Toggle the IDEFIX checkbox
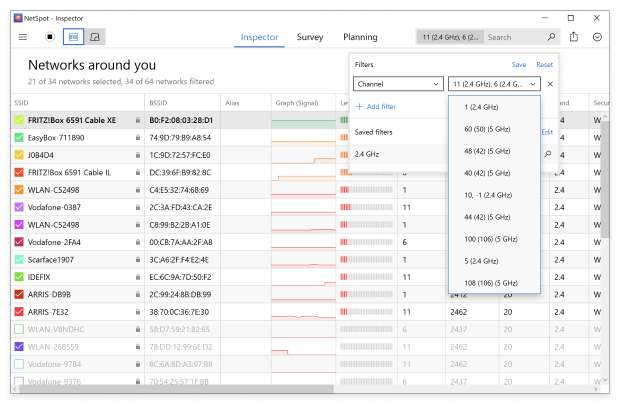This screenshot has width=620, height=404. coord(19,277)
